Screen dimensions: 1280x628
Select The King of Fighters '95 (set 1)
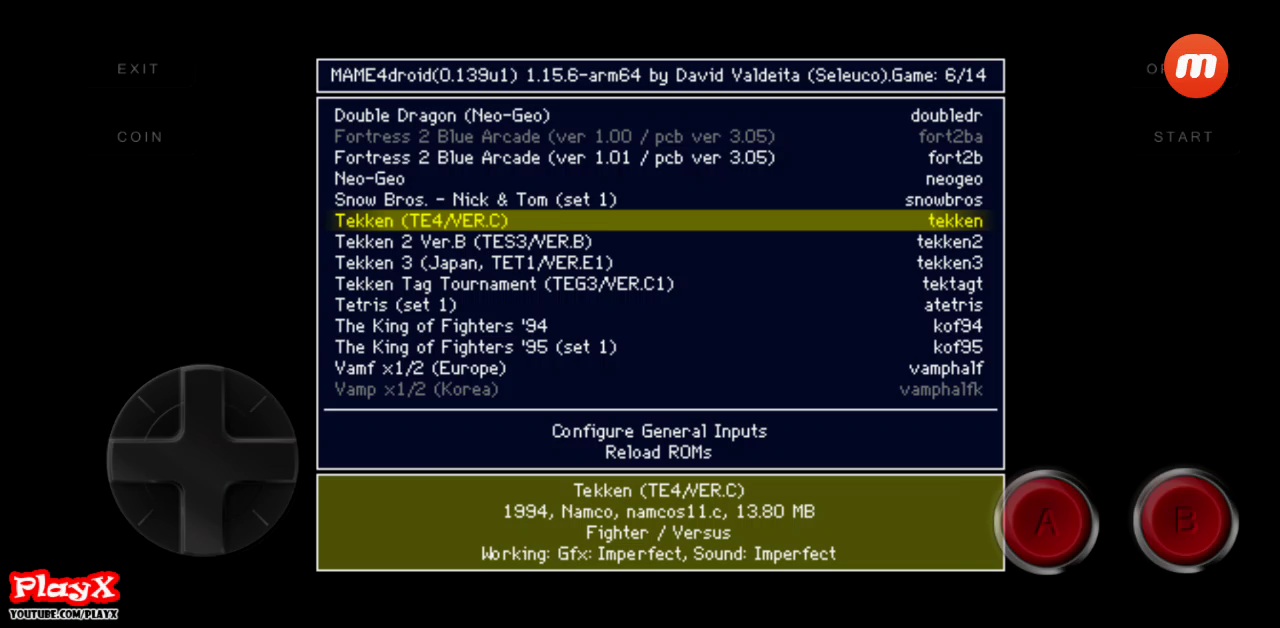660,347
